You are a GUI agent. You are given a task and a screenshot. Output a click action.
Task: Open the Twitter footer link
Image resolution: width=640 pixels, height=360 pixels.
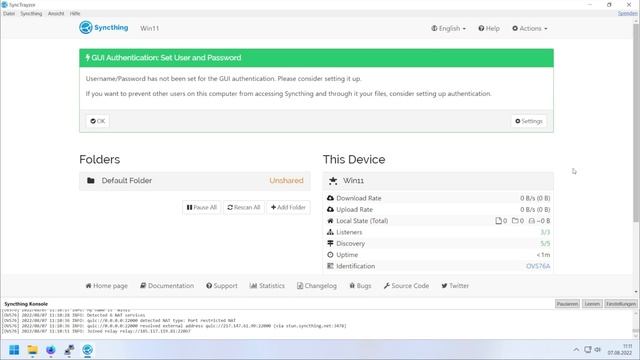pos(455,286)
